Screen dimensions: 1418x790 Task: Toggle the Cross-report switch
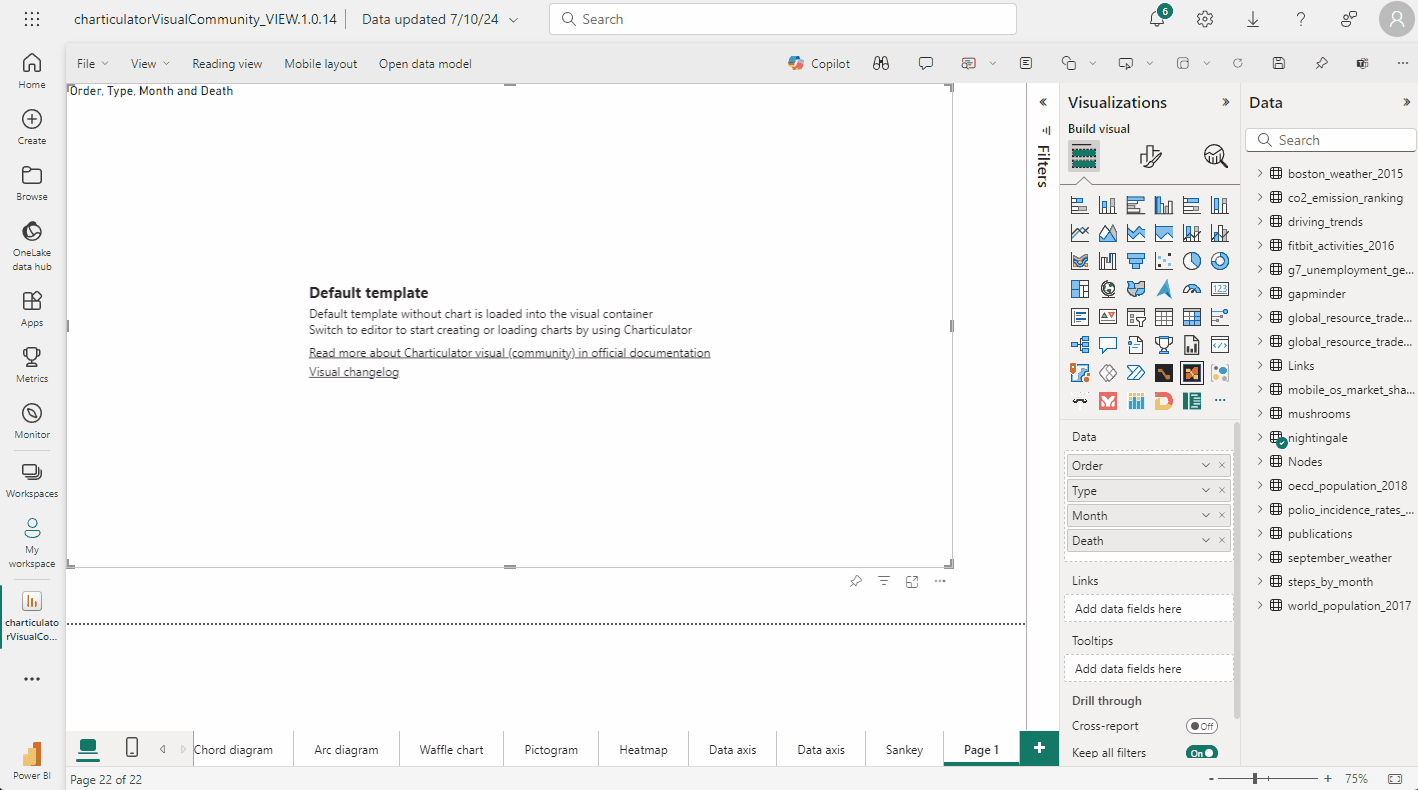[1201, 726]
